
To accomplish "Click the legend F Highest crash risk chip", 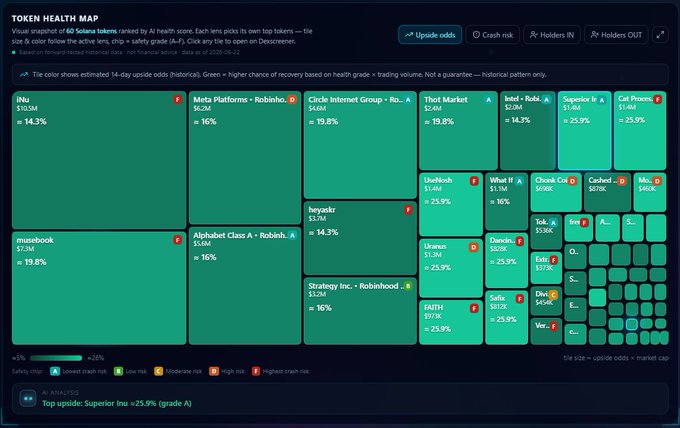I will (x=256, y=371).
